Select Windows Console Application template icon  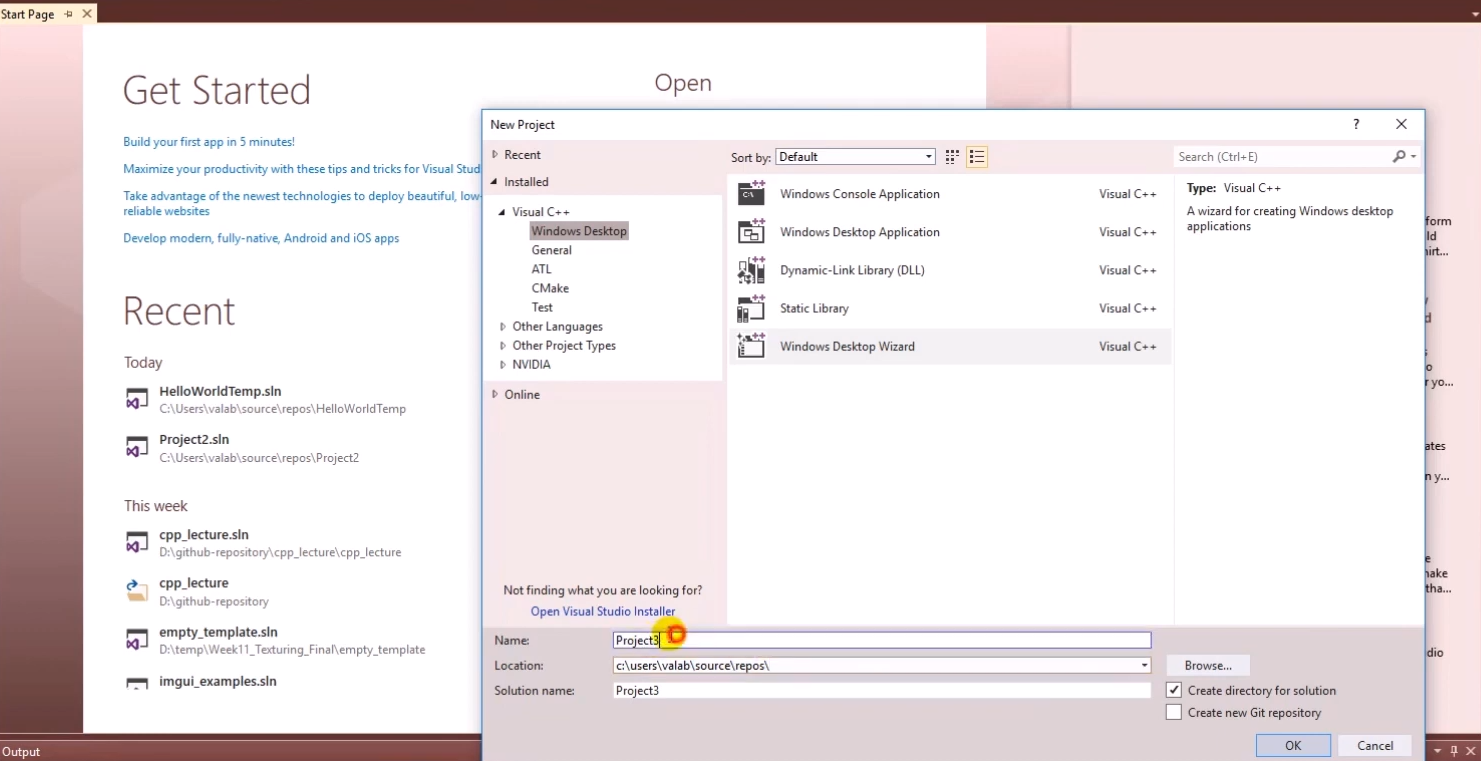pyautogui.click(x=751, y=193)
